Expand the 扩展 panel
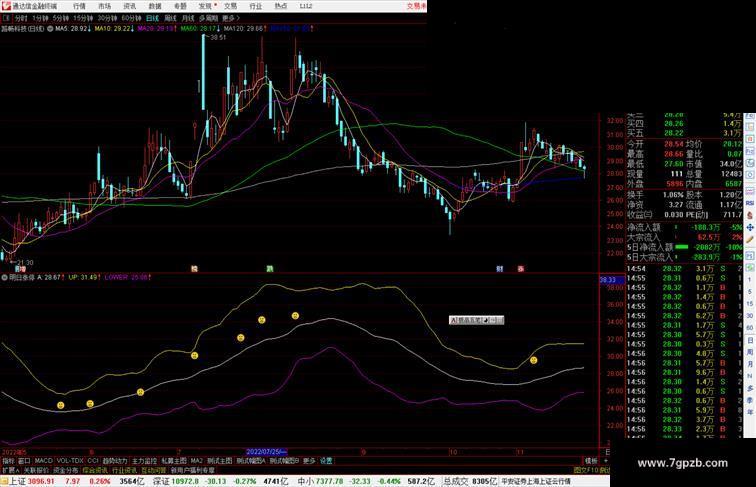 [10, 470]
